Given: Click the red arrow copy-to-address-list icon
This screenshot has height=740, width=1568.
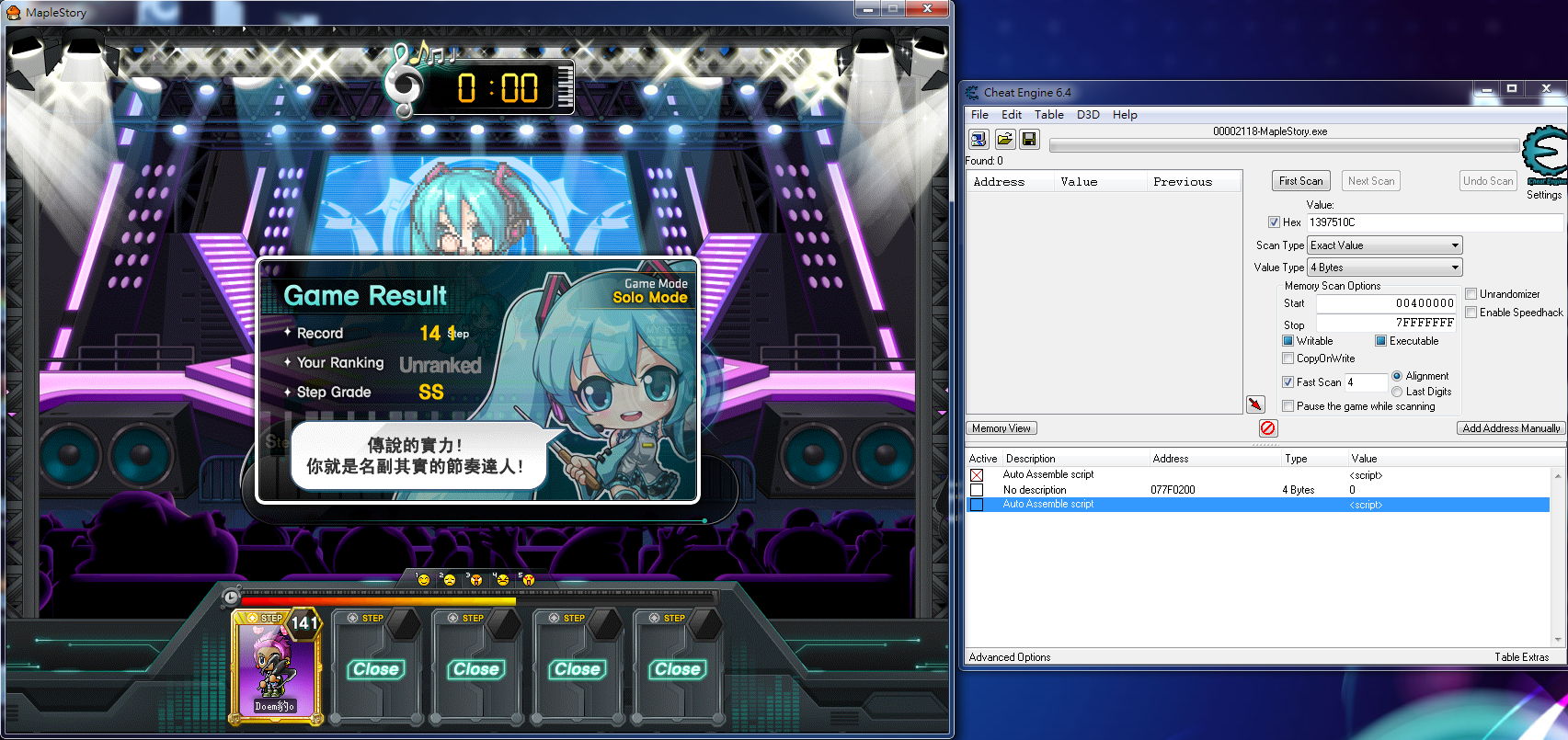Looking at the screenshot, I should click(x=1255, y=404).
